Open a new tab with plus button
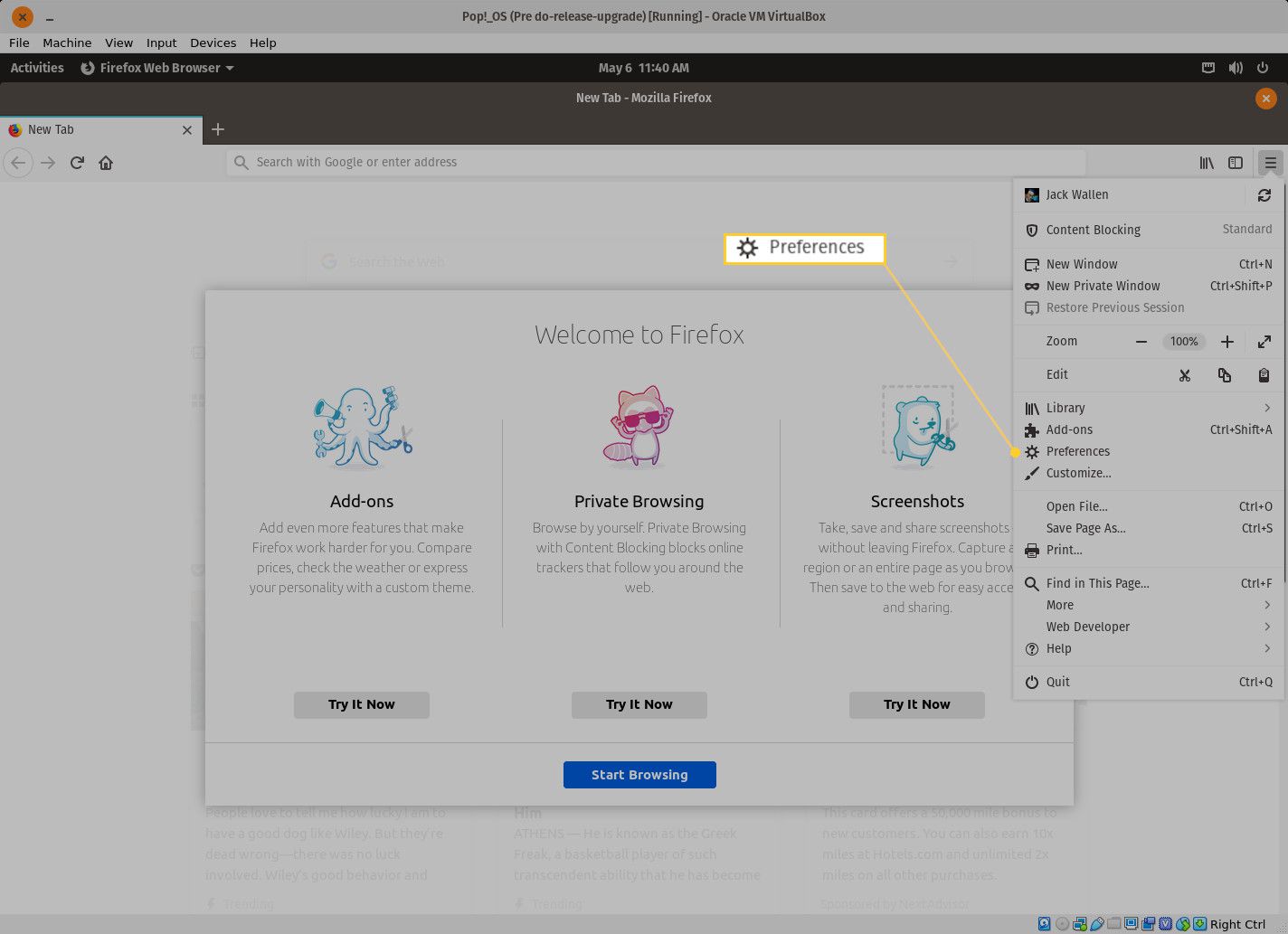The height and width of the screenshot is (934, 1288). pos(217,129)
